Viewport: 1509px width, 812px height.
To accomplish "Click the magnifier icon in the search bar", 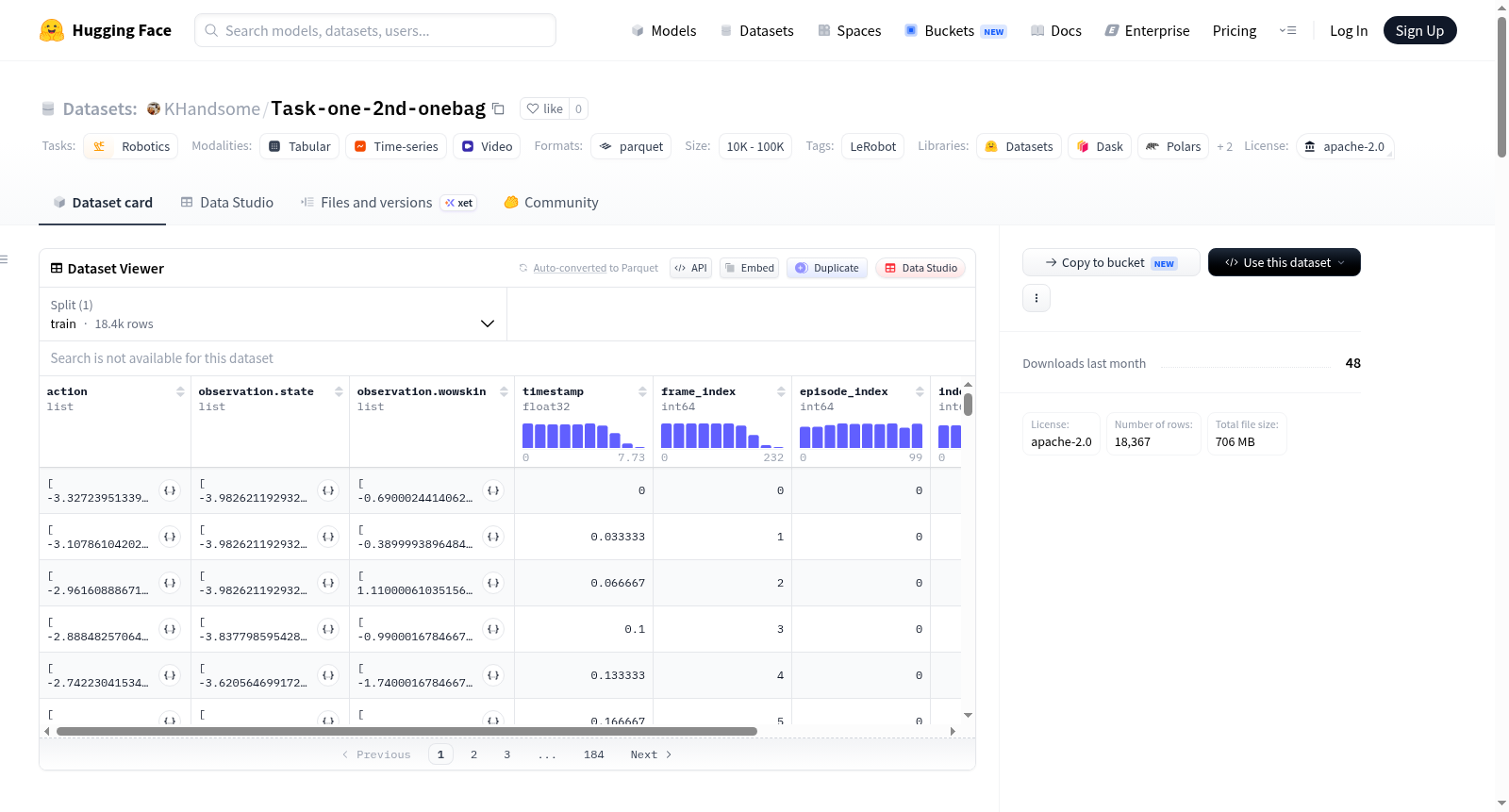I will 212,31.
